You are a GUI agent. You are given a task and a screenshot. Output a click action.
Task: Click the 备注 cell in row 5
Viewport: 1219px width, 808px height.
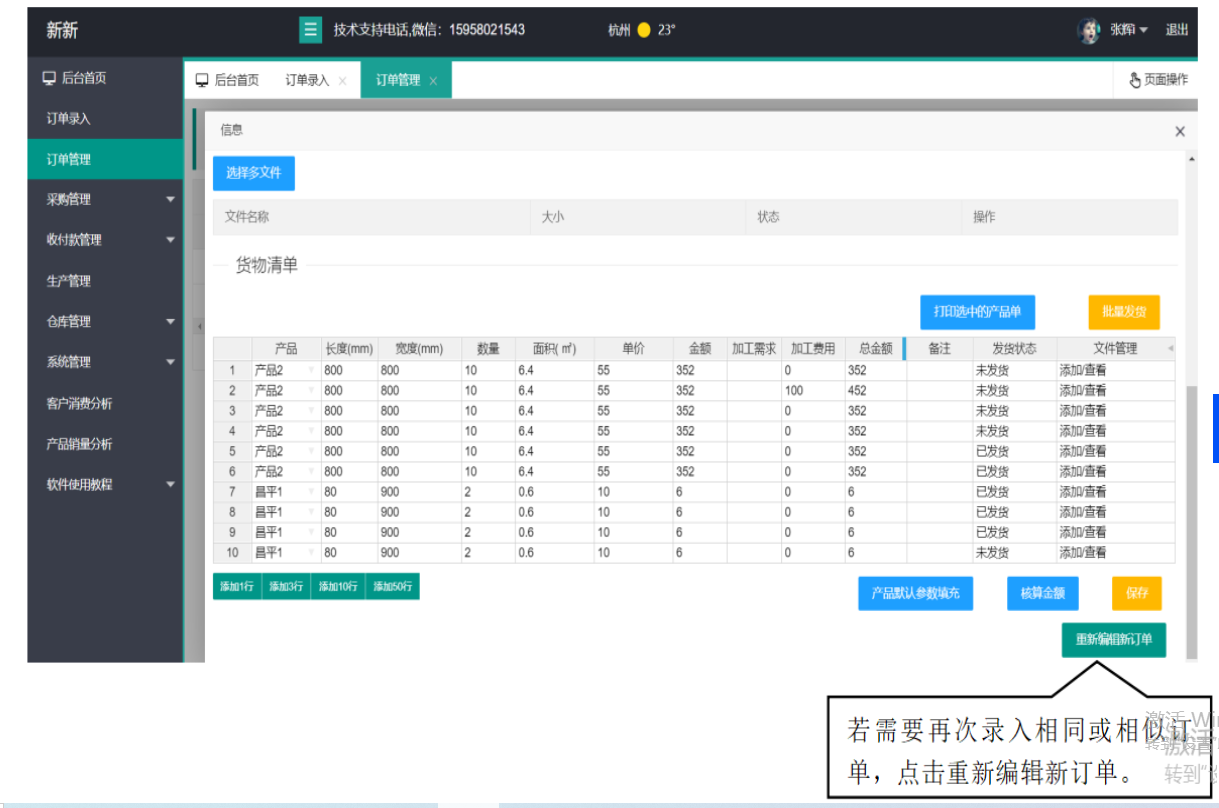pyautogui.click(x=939, y=451)
